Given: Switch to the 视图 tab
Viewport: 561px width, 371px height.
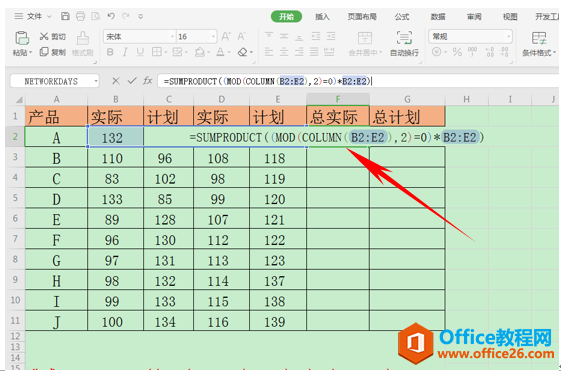Looking at the screenshot, I should (510, 16).
